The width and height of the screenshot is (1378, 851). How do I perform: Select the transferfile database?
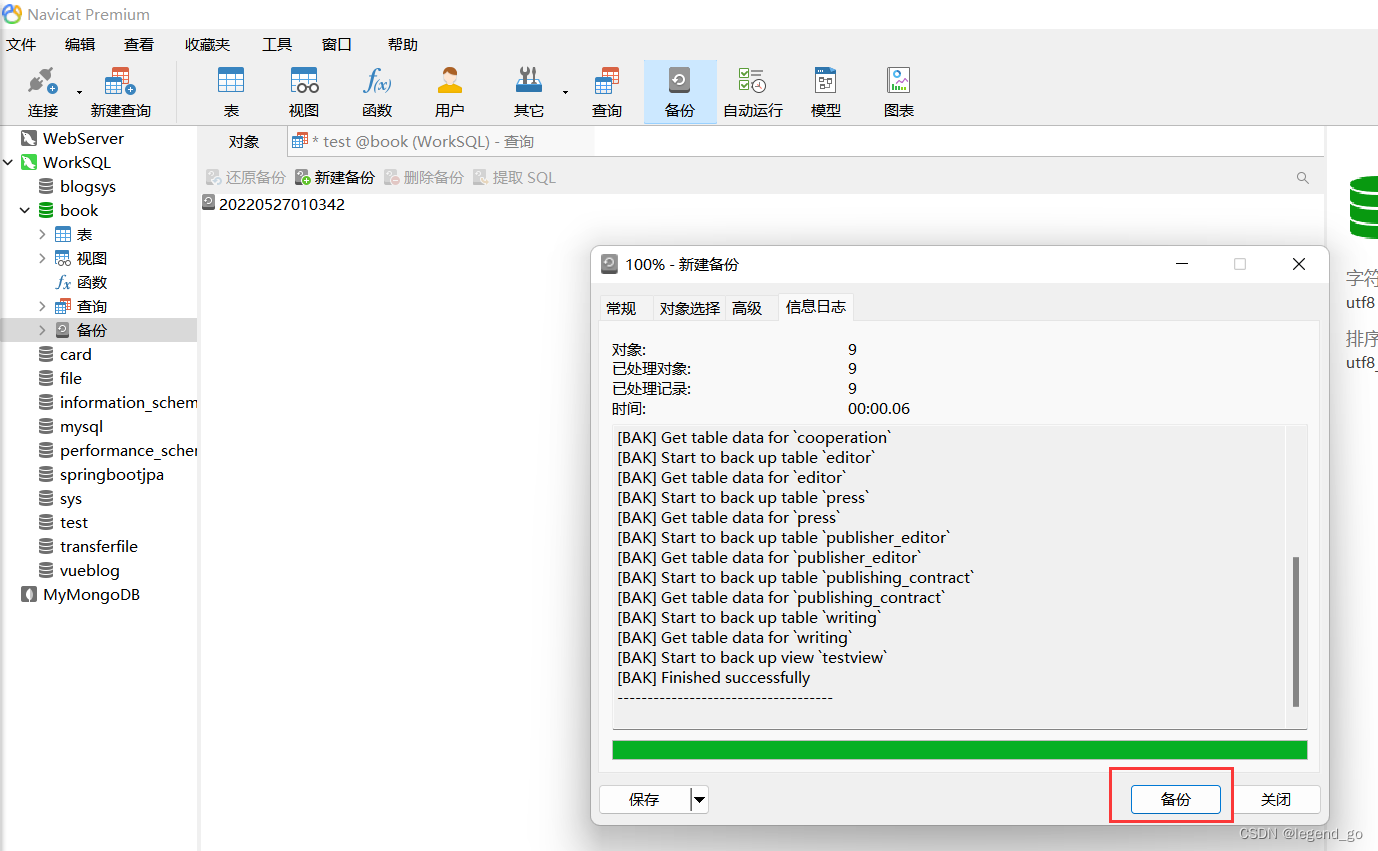coord(98,546)
